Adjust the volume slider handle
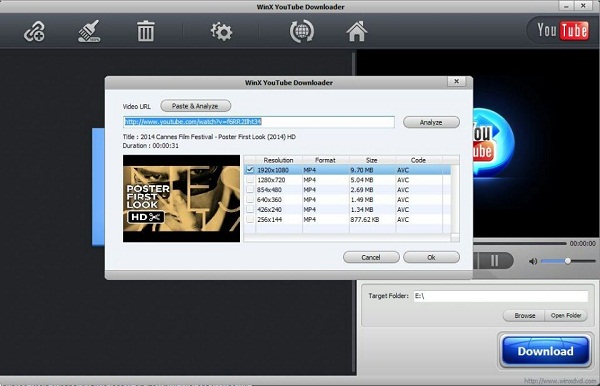This screenshot has width=600, height=386. [x=568, y=261]
